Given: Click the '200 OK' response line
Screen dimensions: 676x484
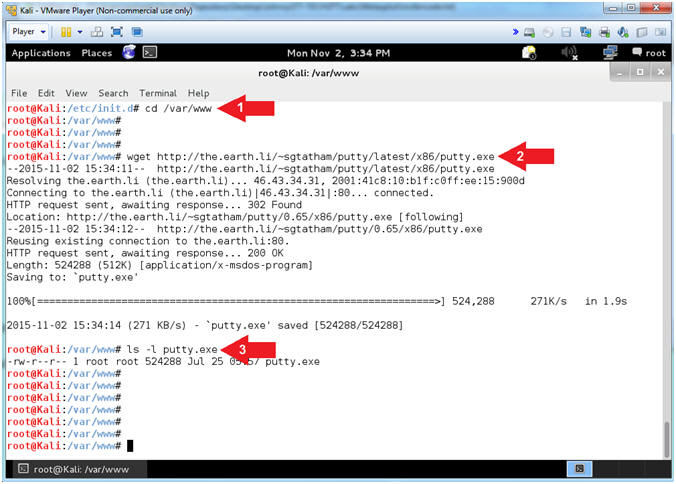Looking at the screenshot, I should (x=145, y=253).
